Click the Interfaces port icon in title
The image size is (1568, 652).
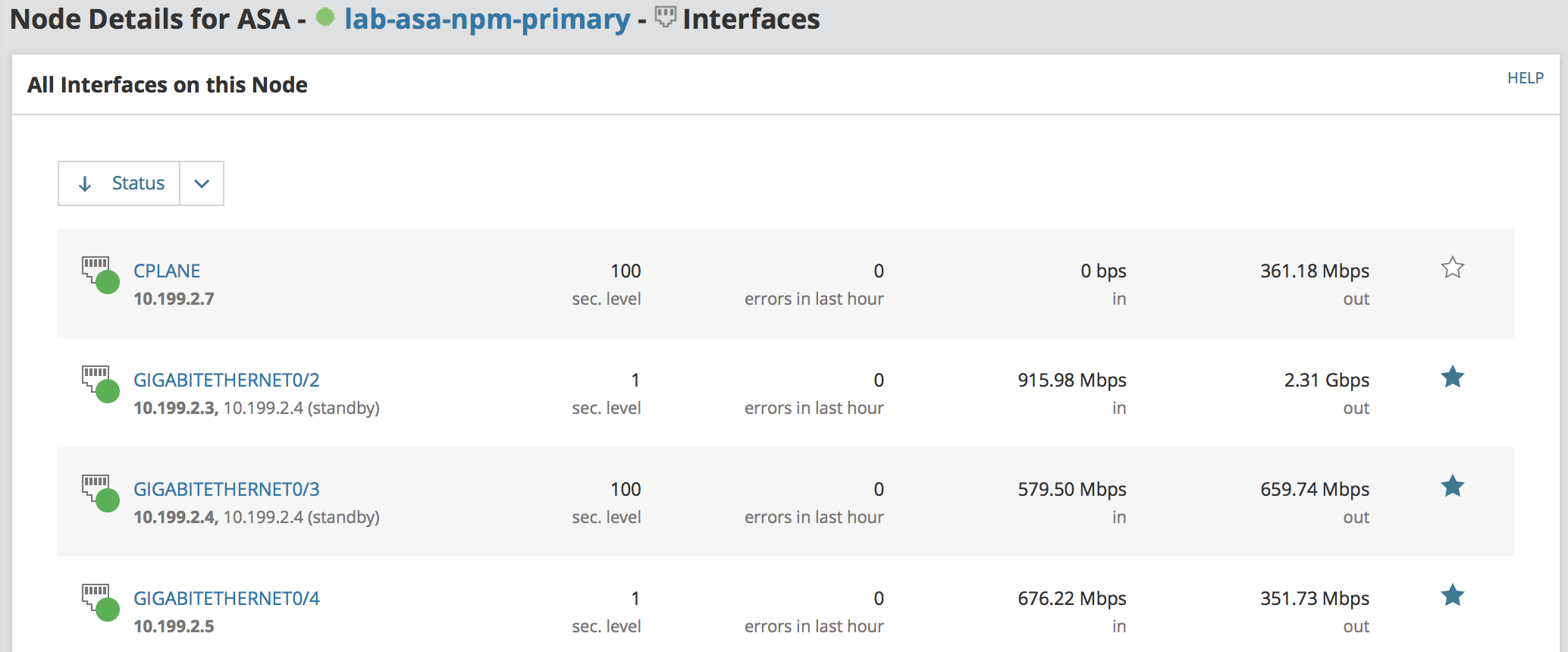pos(665,17)
